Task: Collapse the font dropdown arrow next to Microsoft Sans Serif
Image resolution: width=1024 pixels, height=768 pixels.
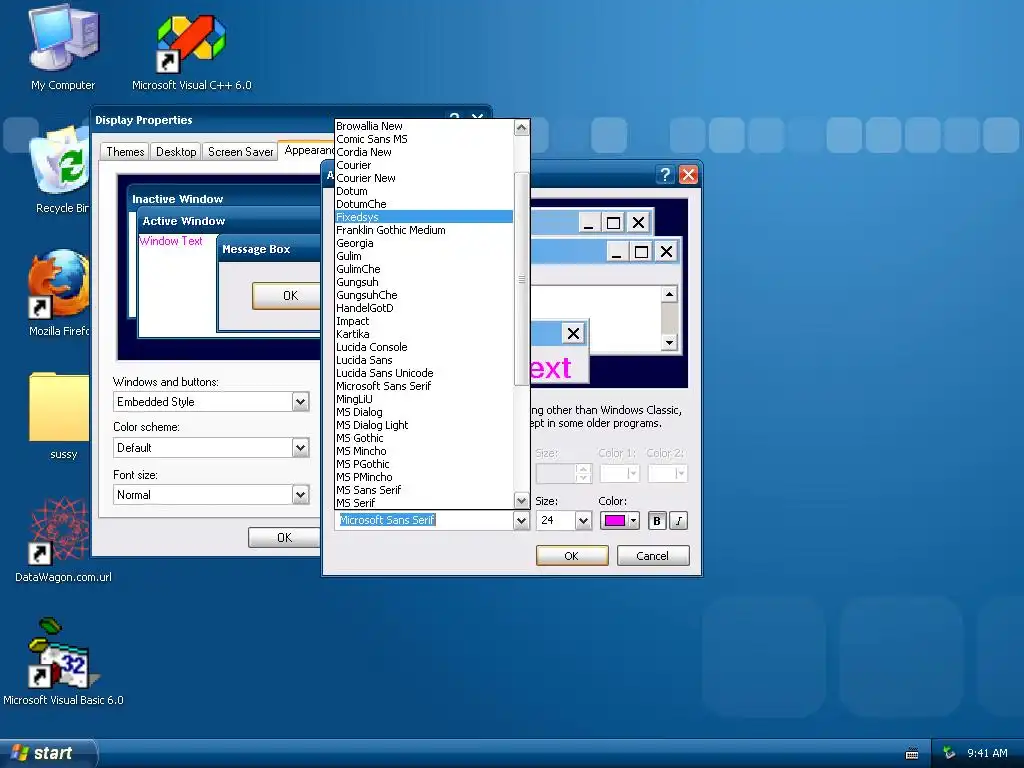Action: 520,520
